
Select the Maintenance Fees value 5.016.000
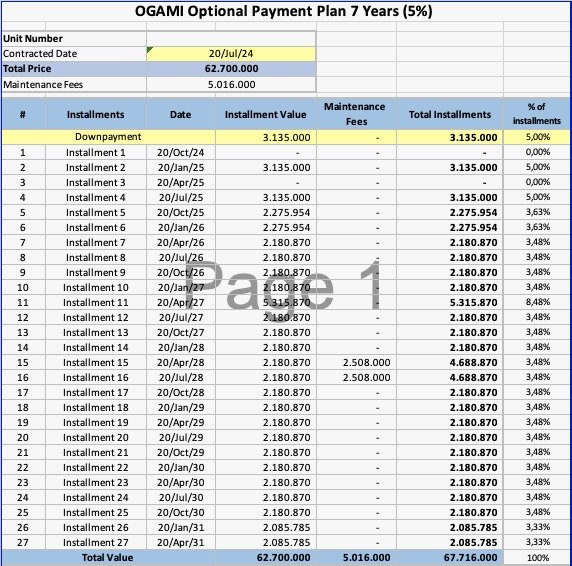[x=231, y=85]
